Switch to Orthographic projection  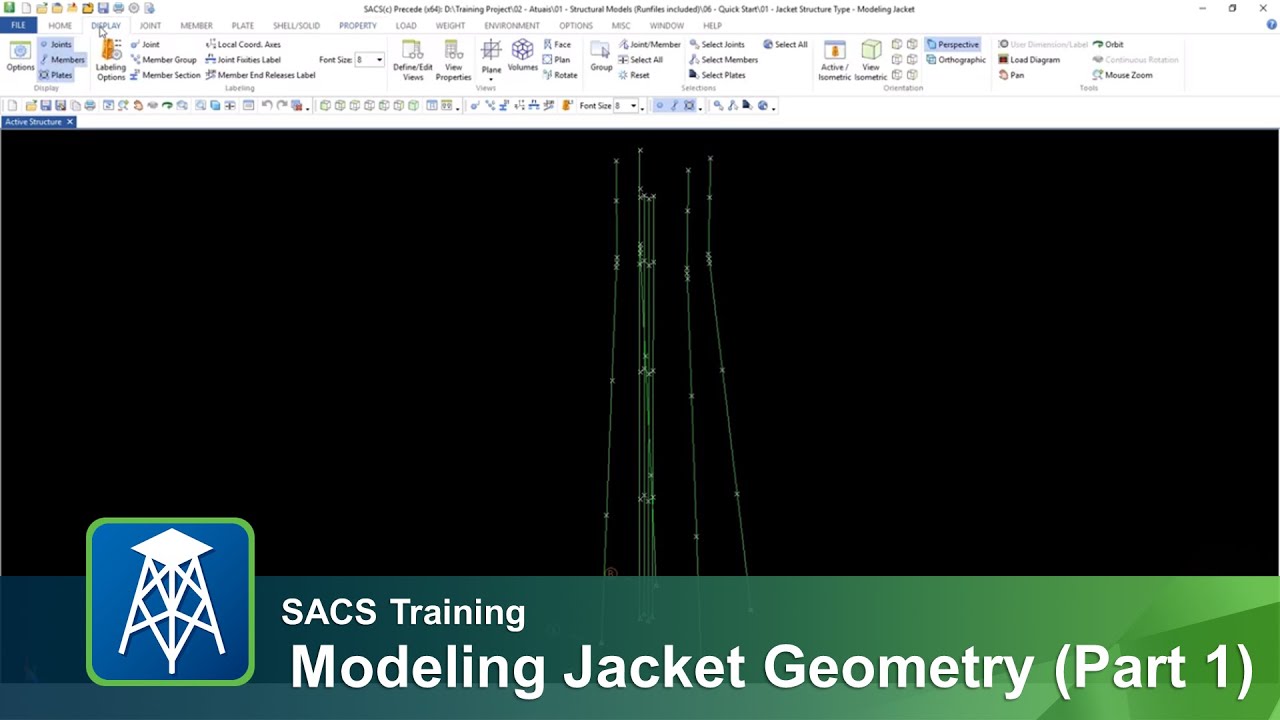[956, 59]
